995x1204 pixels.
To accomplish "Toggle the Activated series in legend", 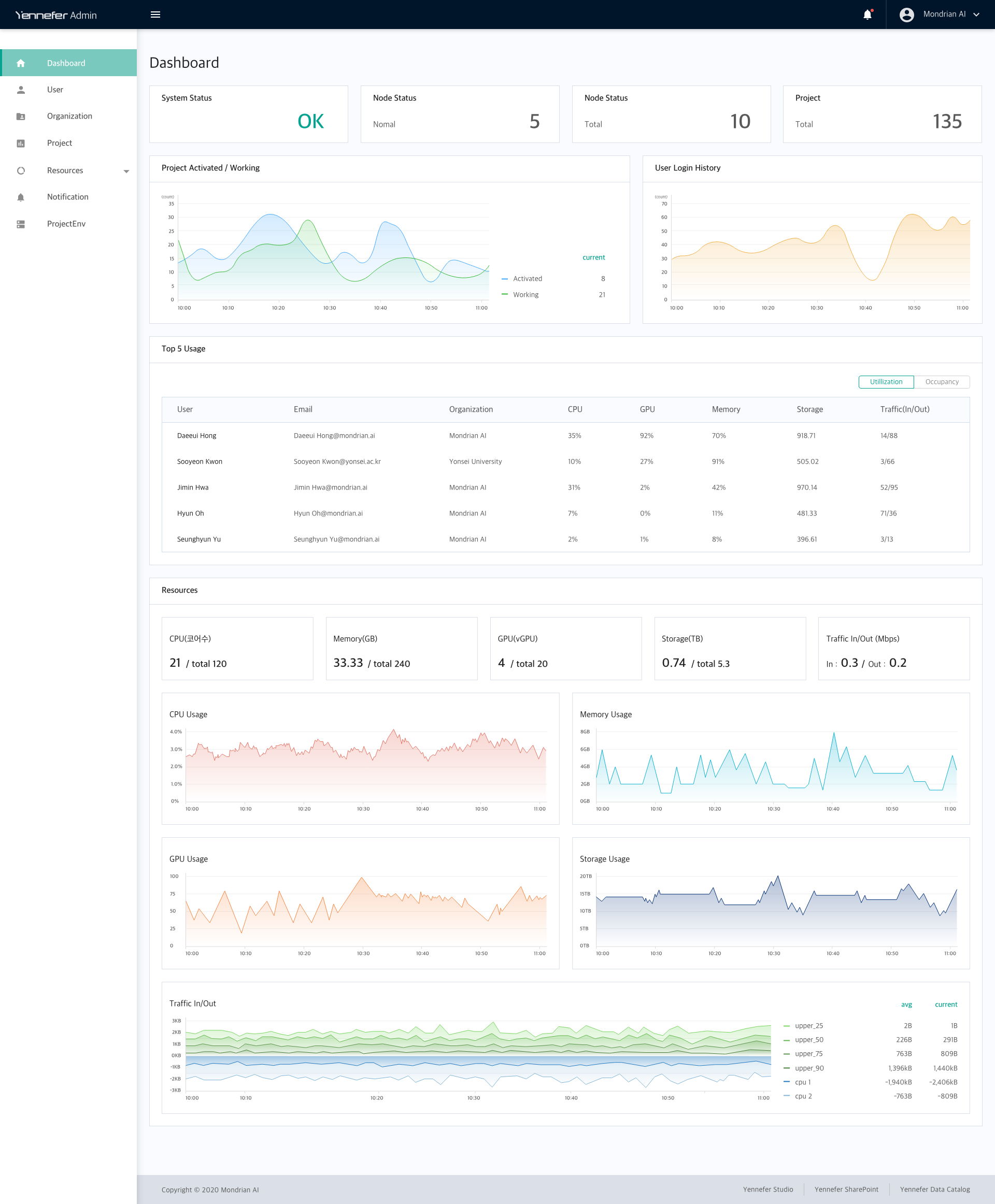I will [527, 279].
